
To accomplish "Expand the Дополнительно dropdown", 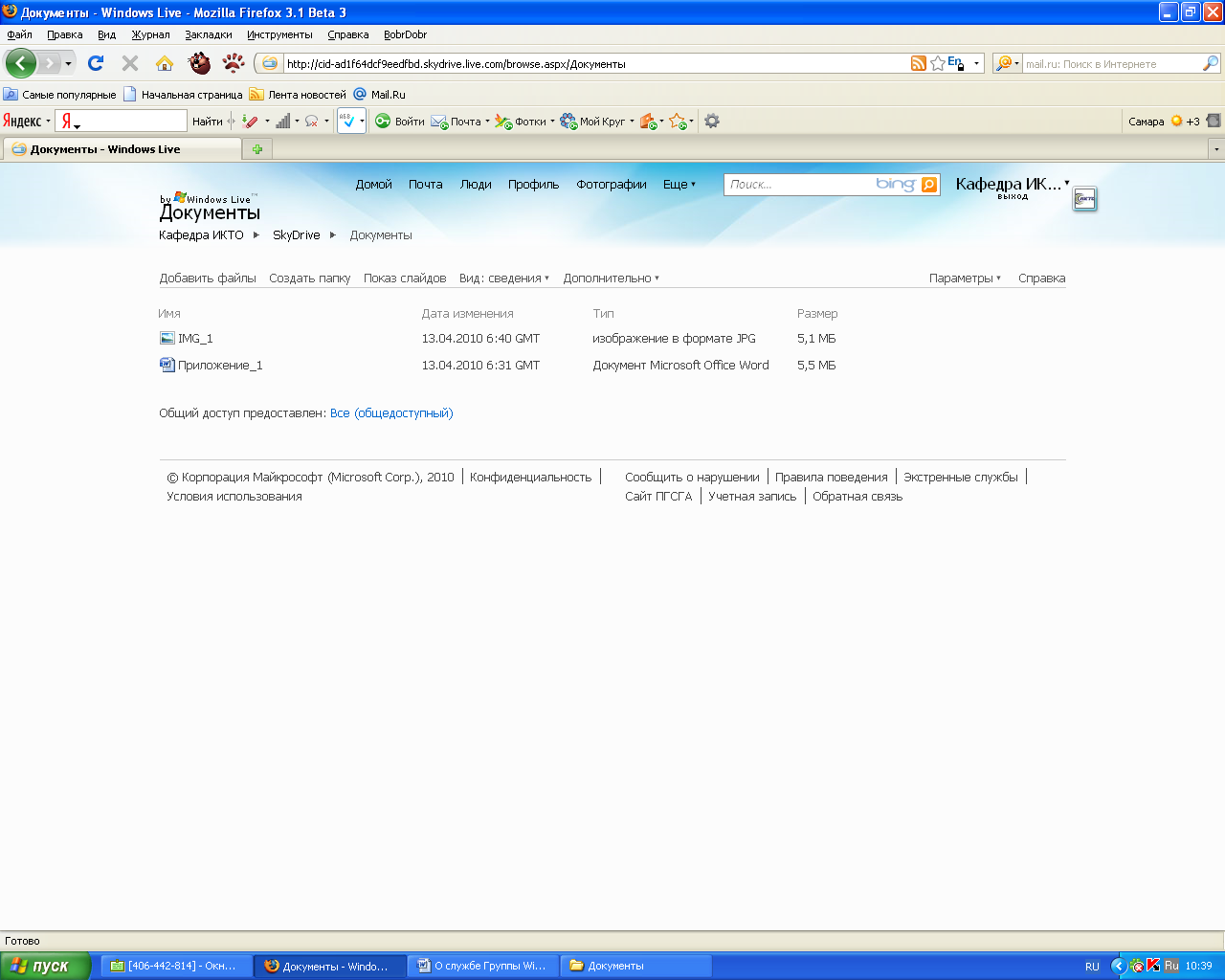I will [611, 278].
